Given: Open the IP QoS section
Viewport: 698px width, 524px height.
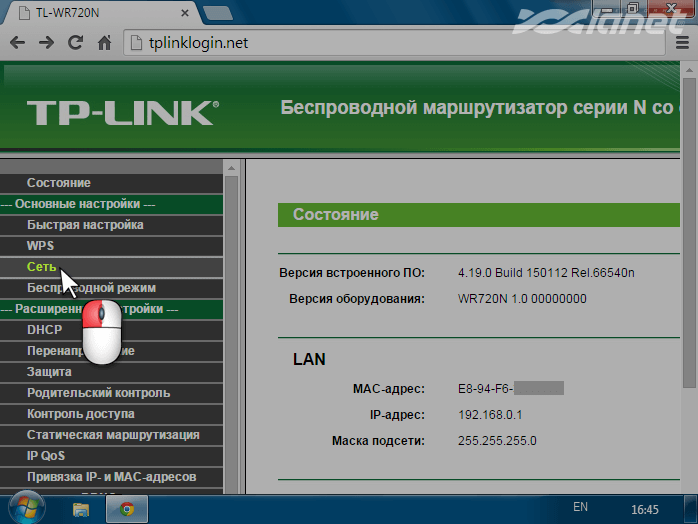Looking at the screenshot, I should coord(46,456).
